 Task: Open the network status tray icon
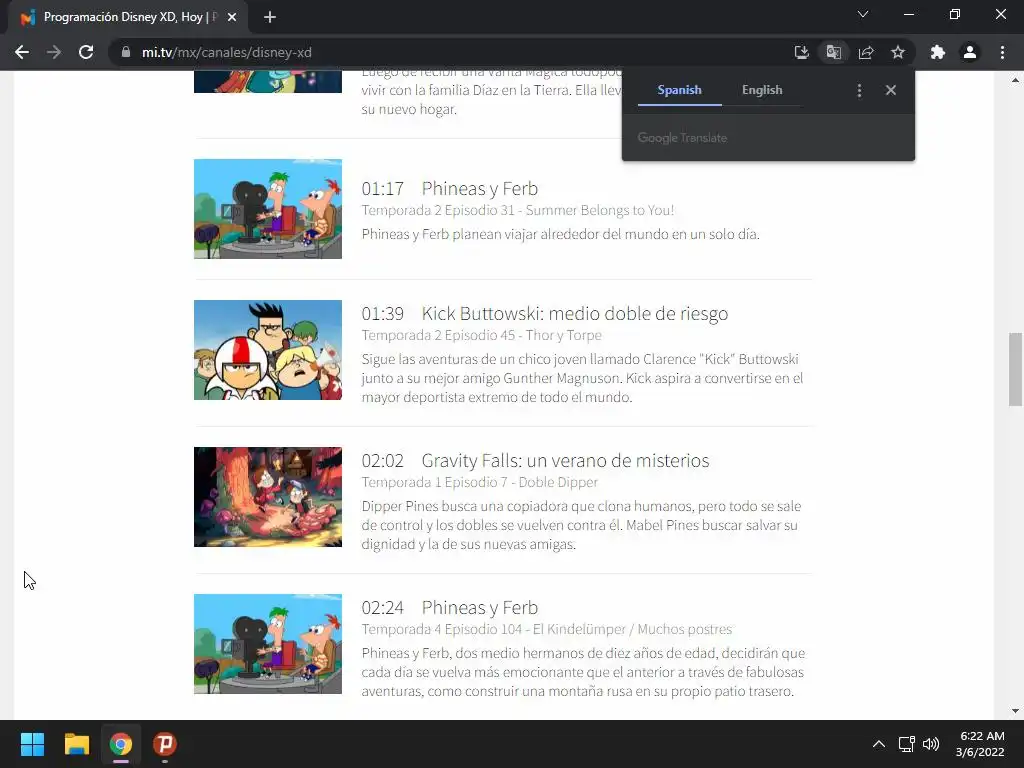coord(906,744)
